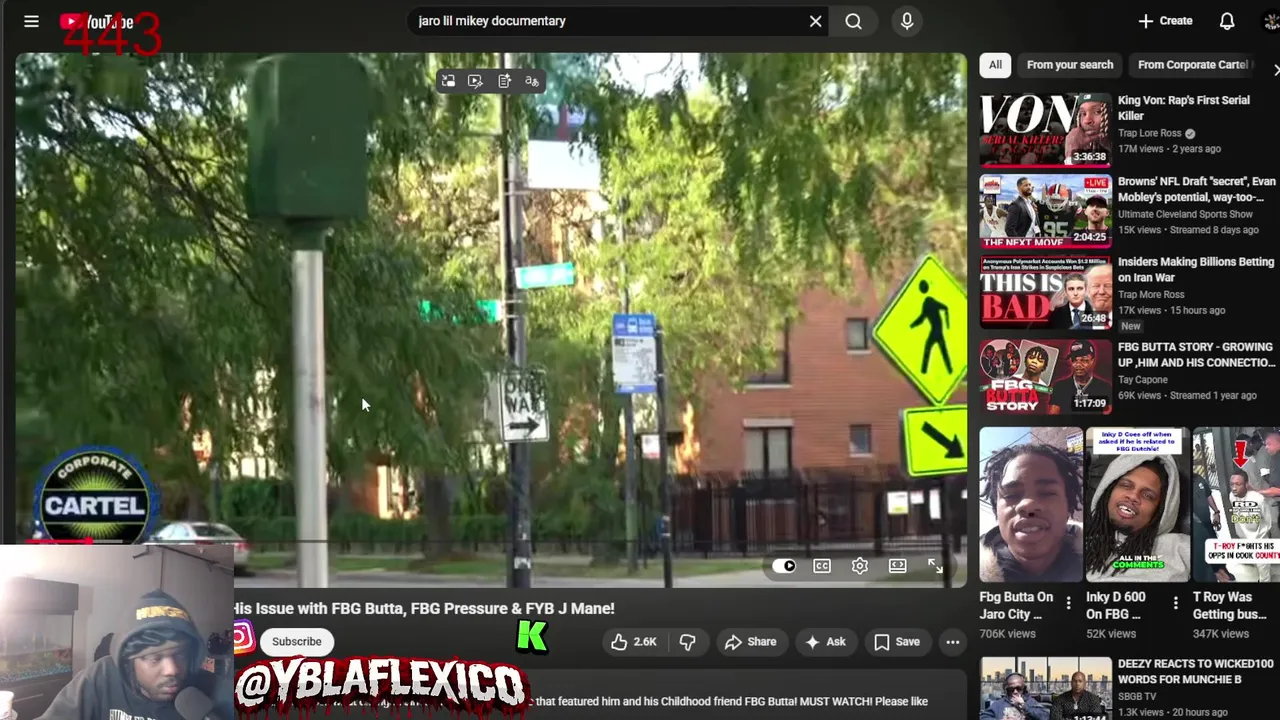This screenshot has height=720, width=1280.
Task: Visit Trap More Ross channel
Action: point(1151,295)
